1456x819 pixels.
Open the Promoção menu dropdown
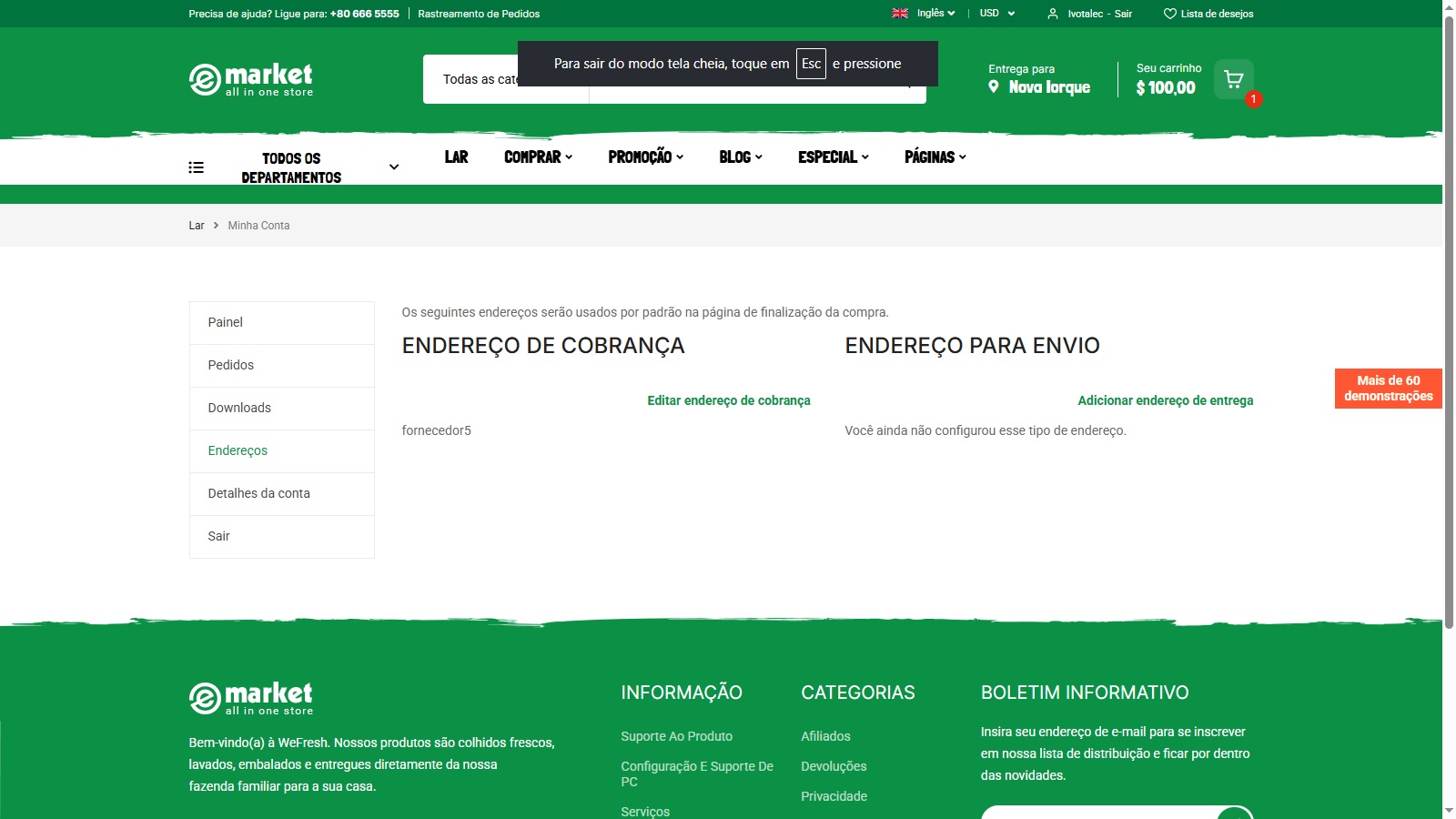point(645,157)
